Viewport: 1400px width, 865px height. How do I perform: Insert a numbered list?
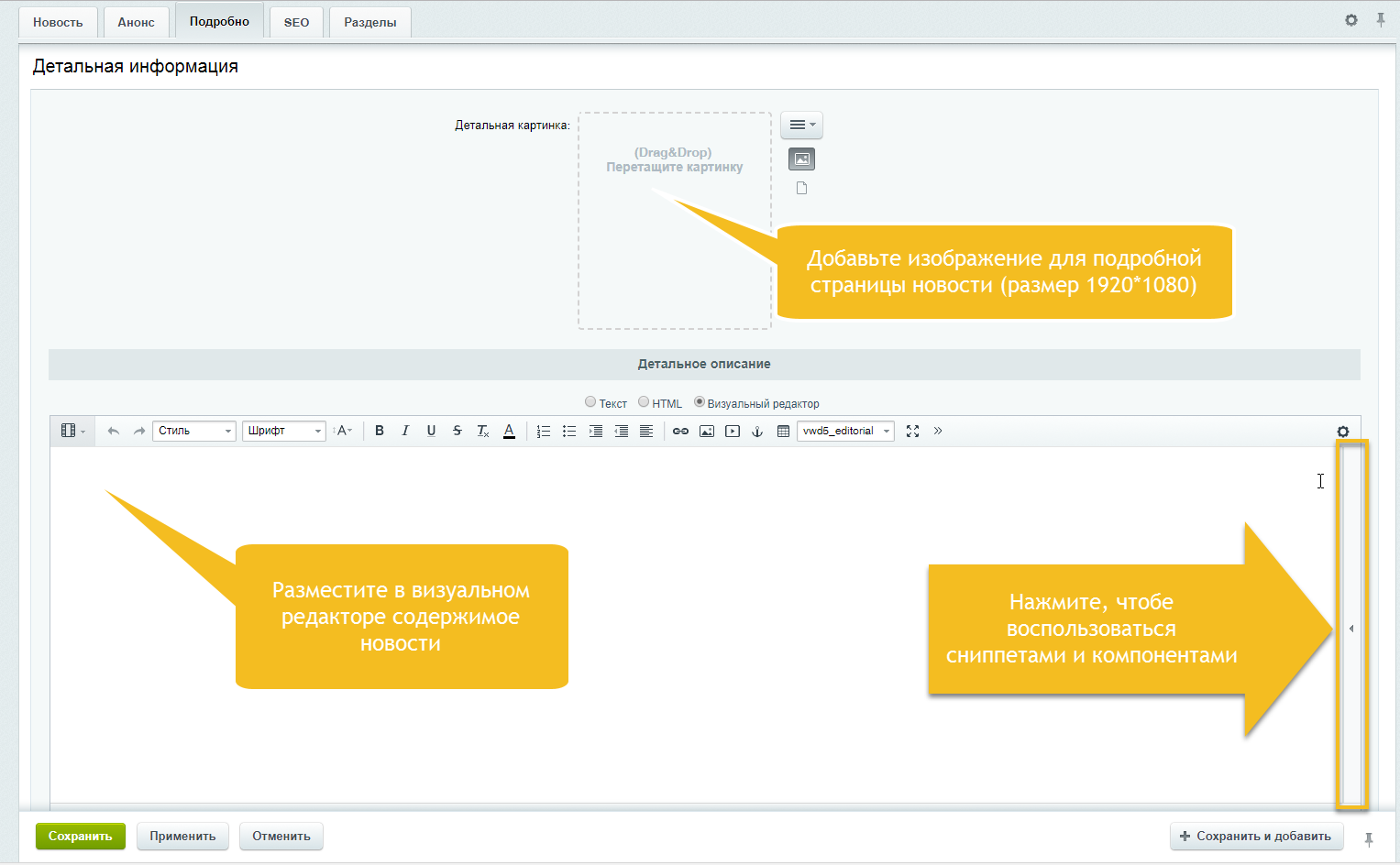point(544,431)
